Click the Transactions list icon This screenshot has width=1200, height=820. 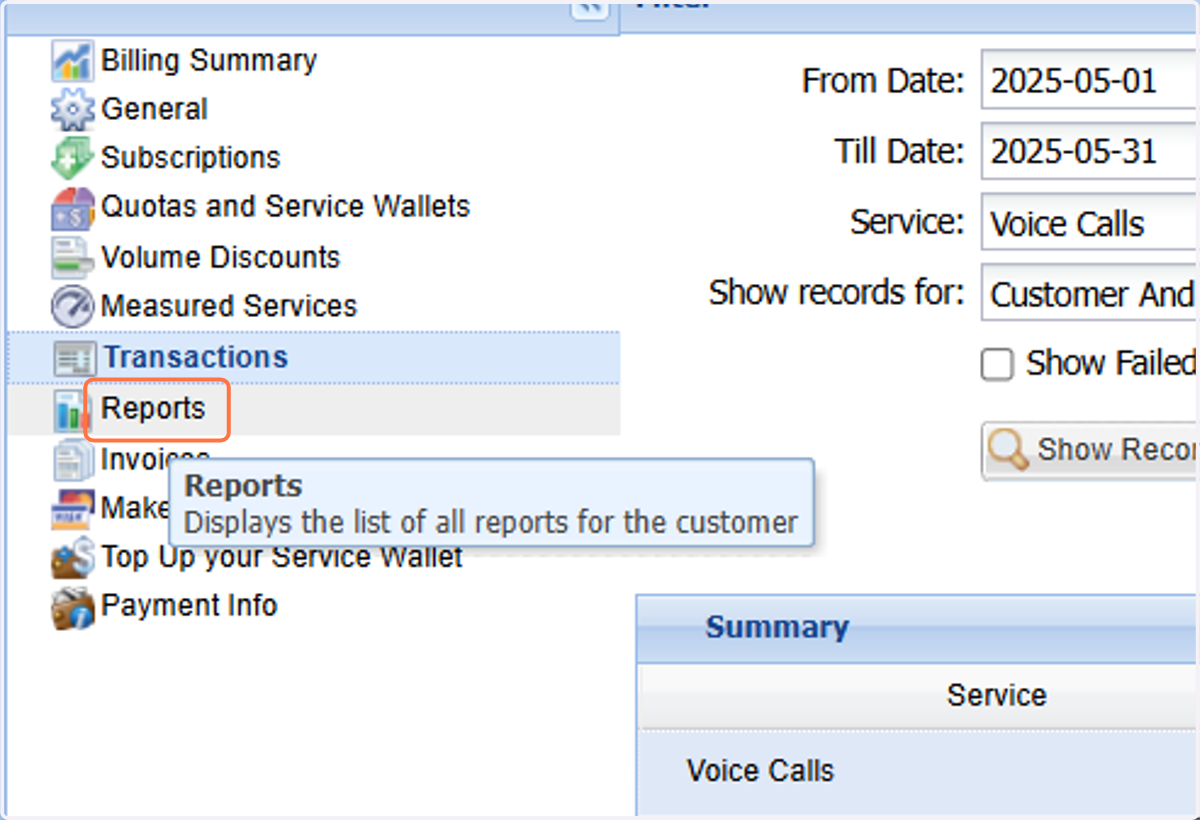[74, 359]
